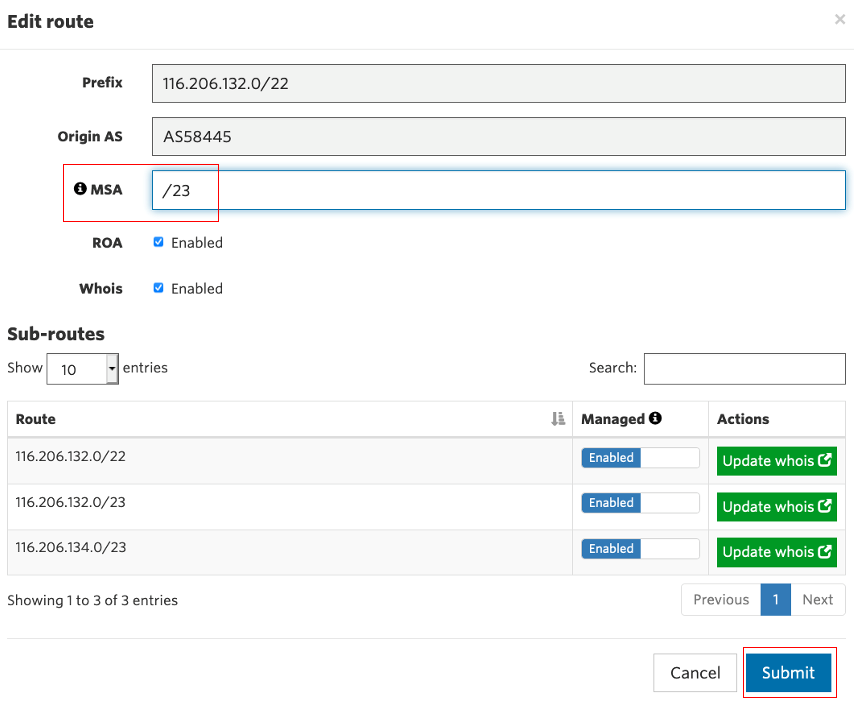Click 'Showing 1 to 3 of 3 entries'
The image size is (854, 704).
click(x=93, y=600)
